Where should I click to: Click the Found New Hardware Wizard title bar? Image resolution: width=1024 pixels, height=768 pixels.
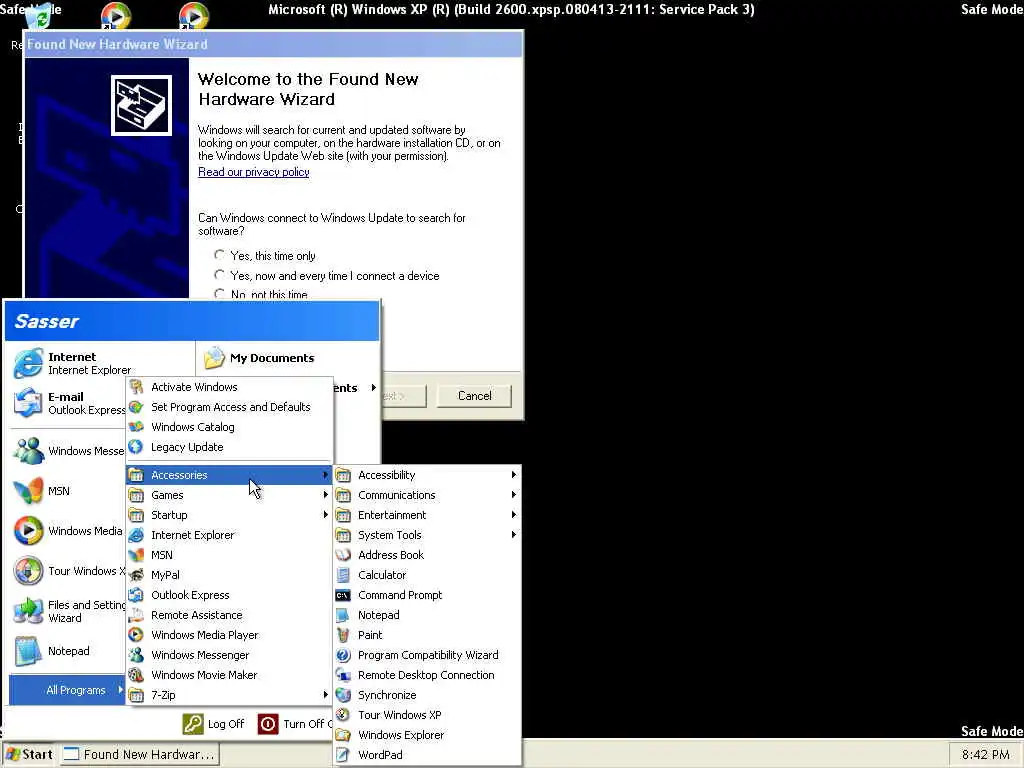coord(273,44)
